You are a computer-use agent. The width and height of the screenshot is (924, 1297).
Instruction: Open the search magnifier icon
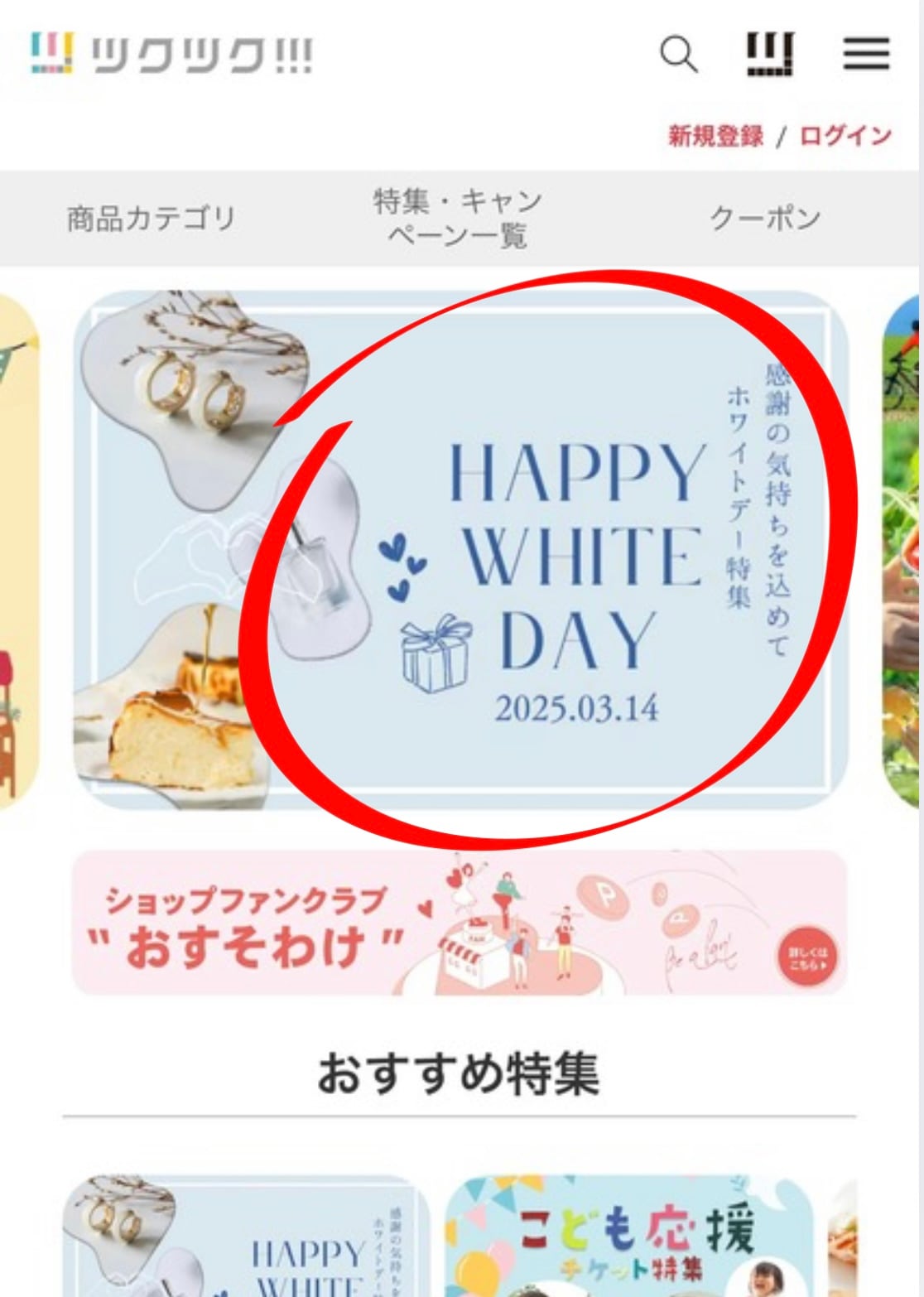click(678, 55)
